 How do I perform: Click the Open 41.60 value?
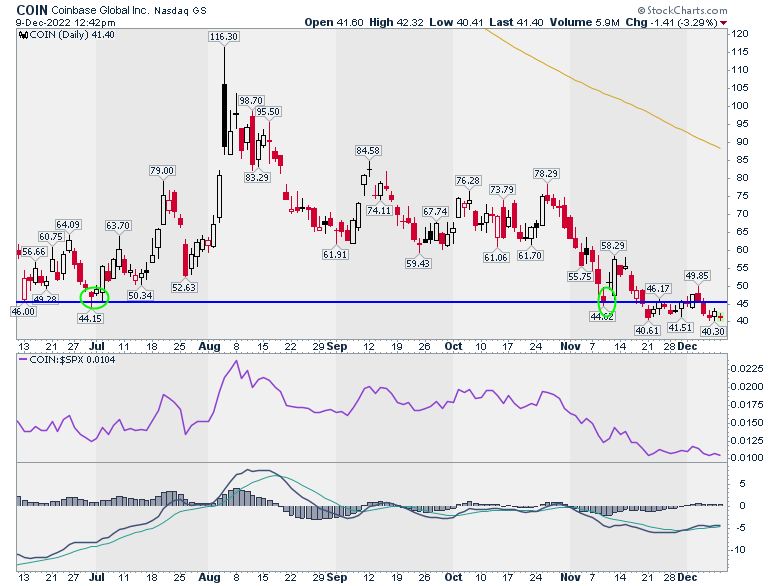click(x=334, y=22)
